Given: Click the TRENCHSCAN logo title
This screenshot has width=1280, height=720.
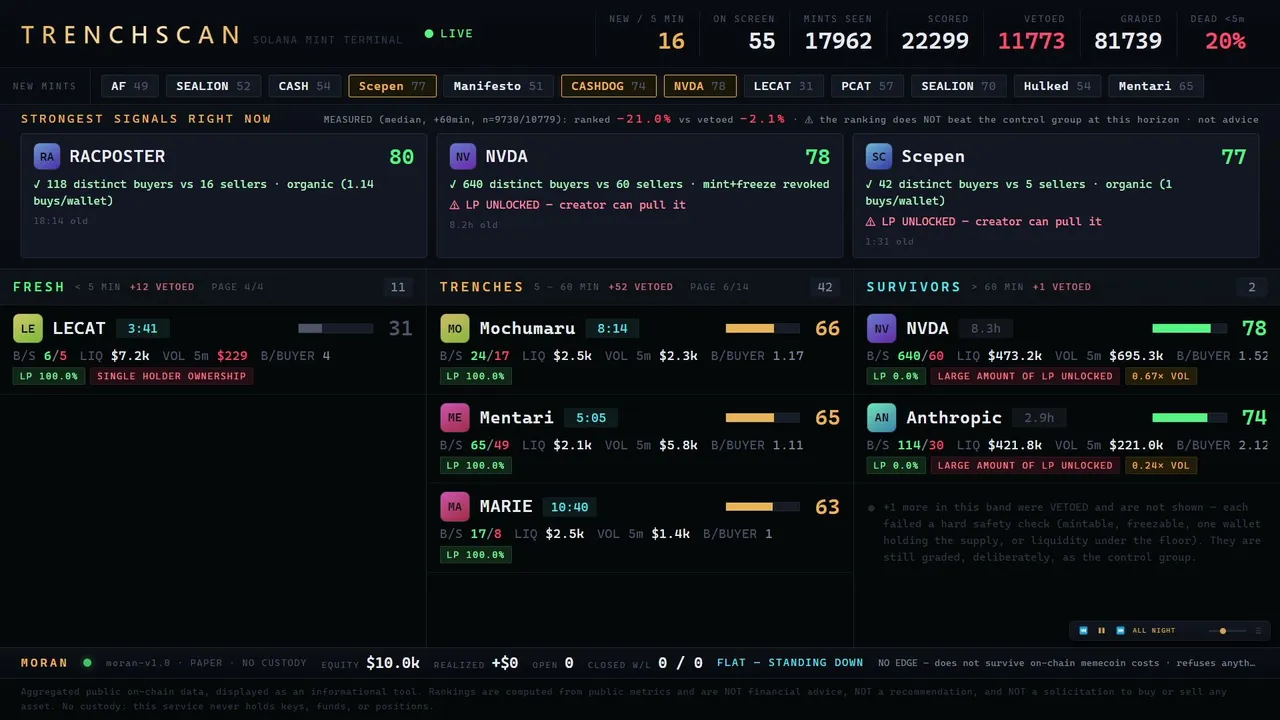Looking at the screenshot, I should coord(130,35).
